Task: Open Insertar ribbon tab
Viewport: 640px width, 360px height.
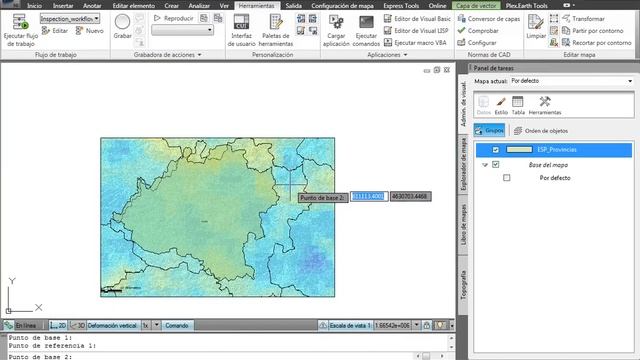Action: pos(63,6)
